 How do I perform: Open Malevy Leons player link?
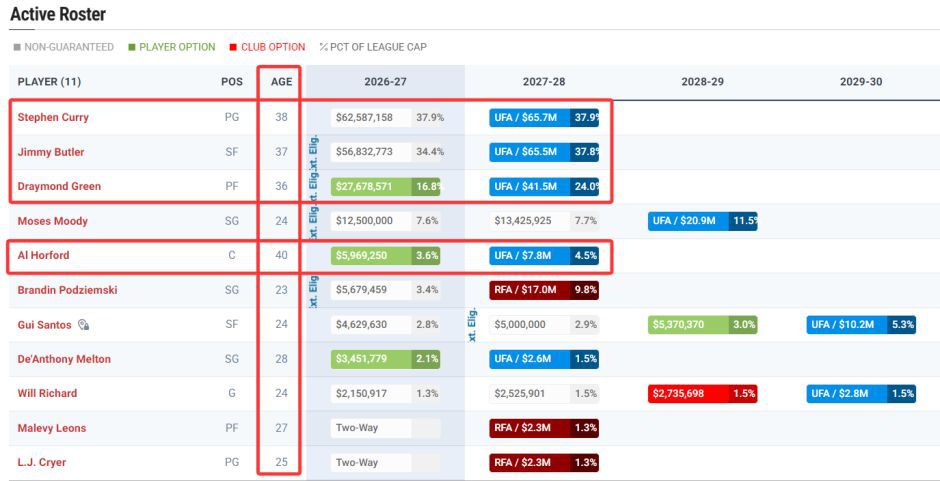pos(52,428)
